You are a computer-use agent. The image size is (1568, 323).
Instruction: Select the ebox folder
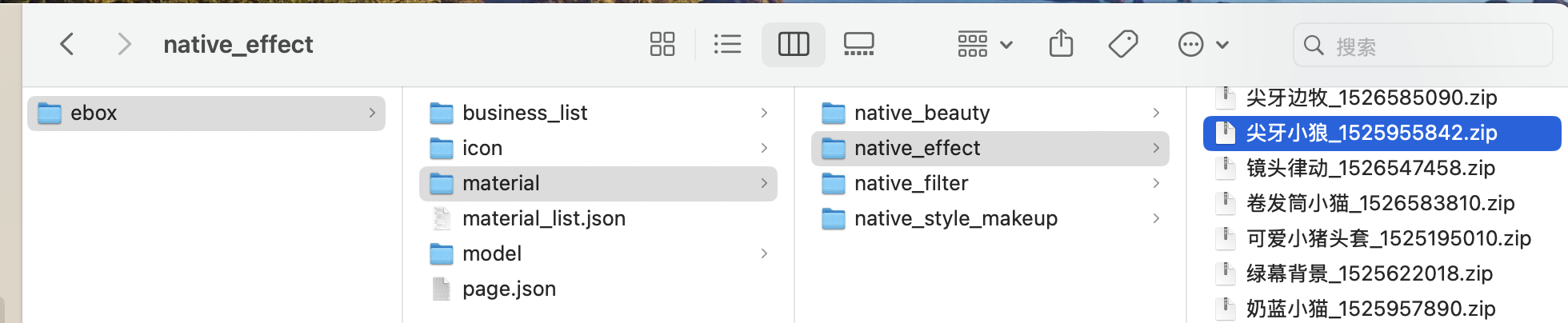94,114
